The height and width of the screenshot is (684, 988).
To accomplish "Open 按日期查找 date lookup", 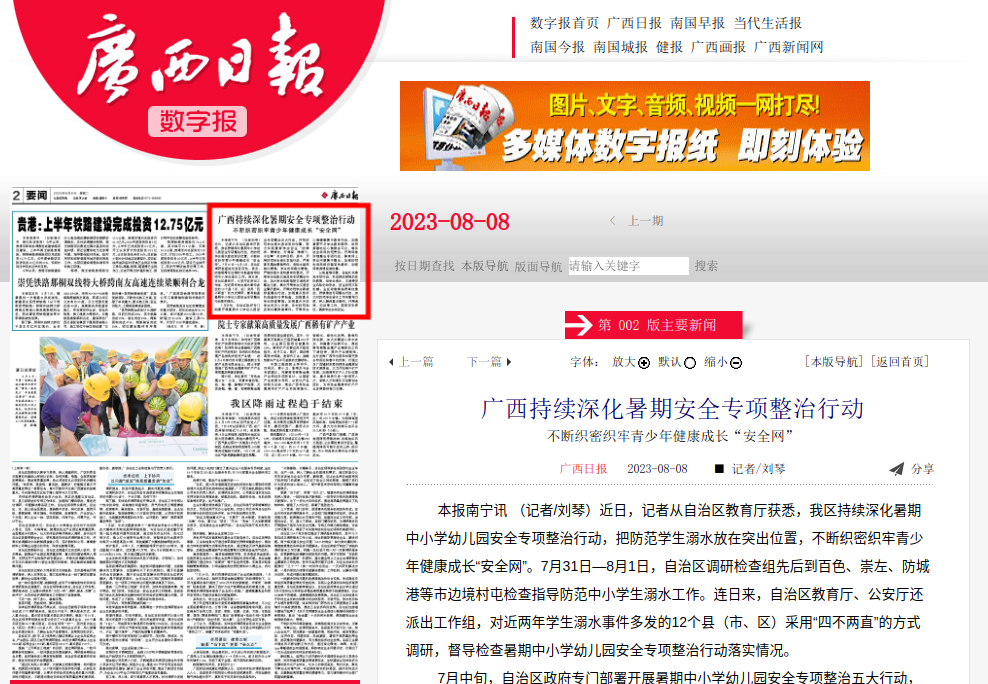I will click(424, 266).
